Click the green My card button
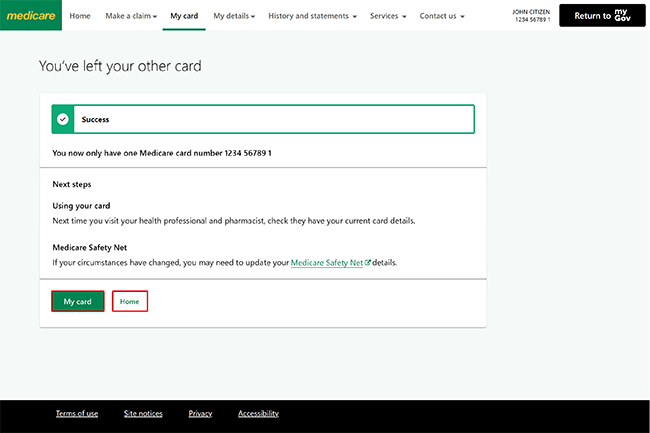The width and height of the screenshot is (650, 433). point(78,301)
